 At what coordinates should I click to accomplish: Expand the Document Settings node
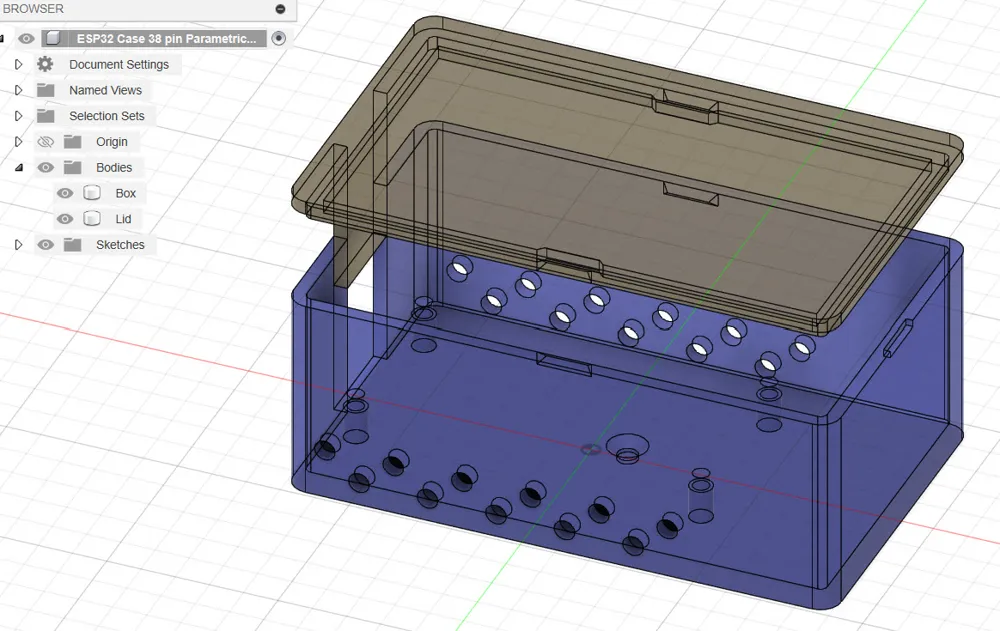[x=18, y=64]
